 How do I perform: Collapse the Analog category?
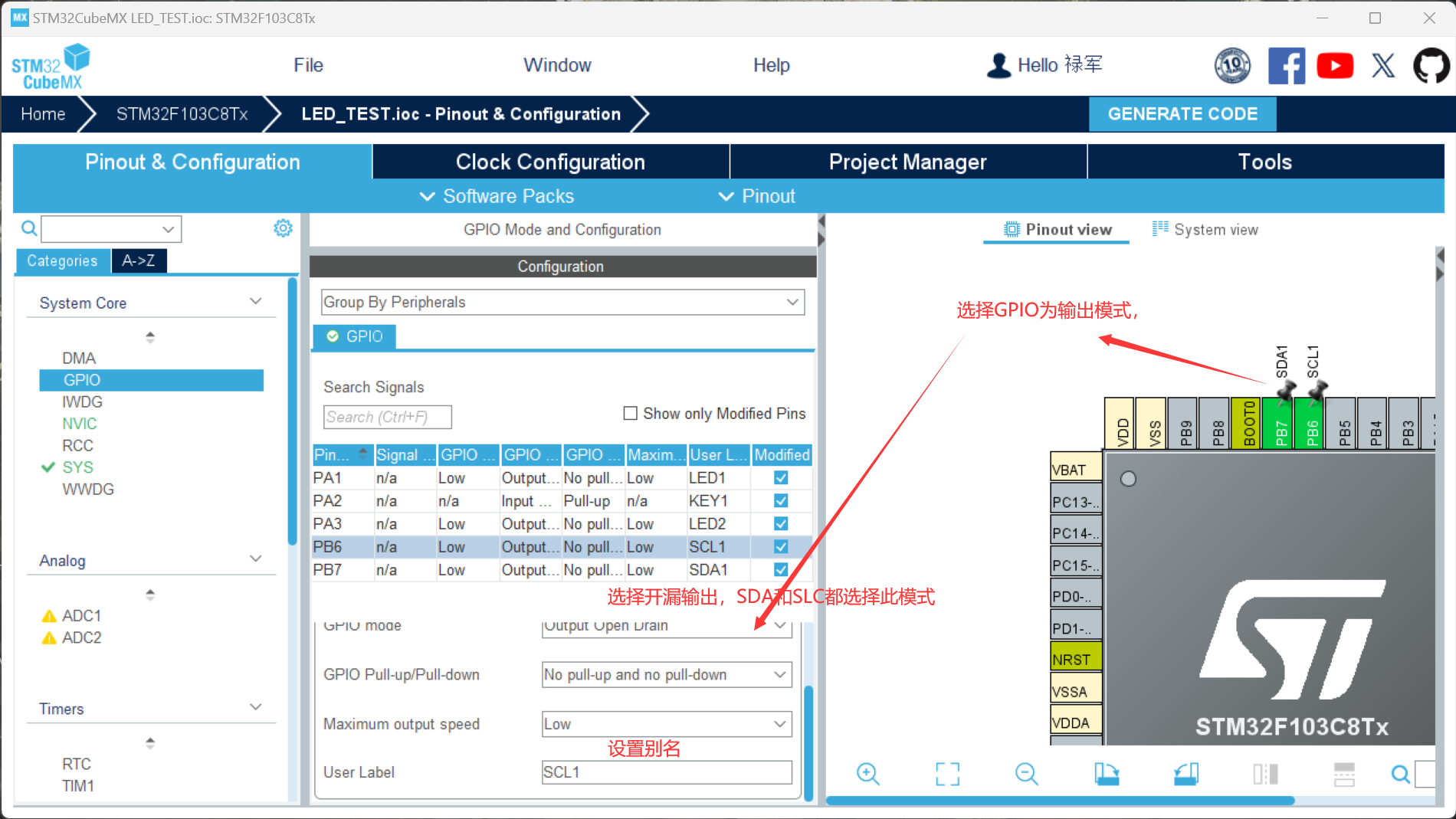[256, 559]
